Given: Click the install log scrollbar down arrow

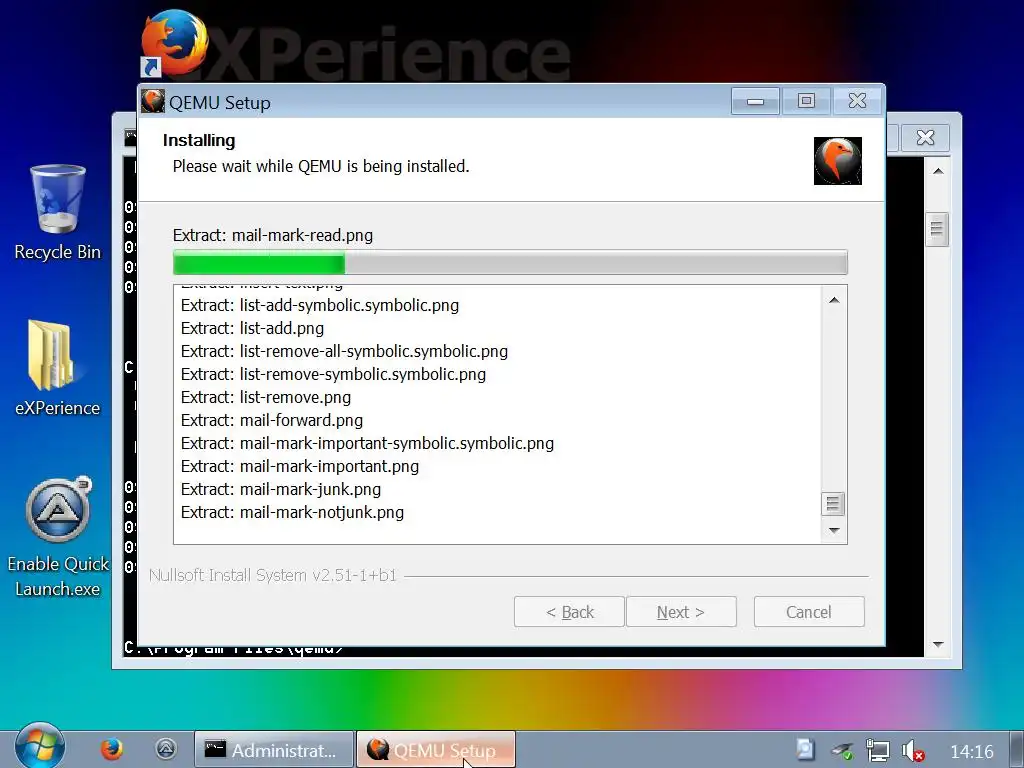Looking at the screenshot, I should pos(834,530).
